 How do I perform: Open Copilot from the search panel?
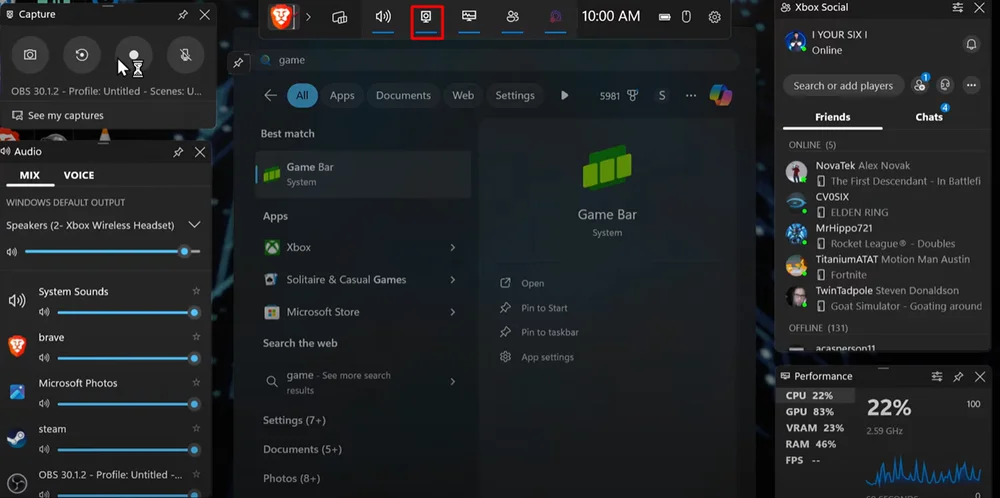pyautogui.click(x=721, y=96)
